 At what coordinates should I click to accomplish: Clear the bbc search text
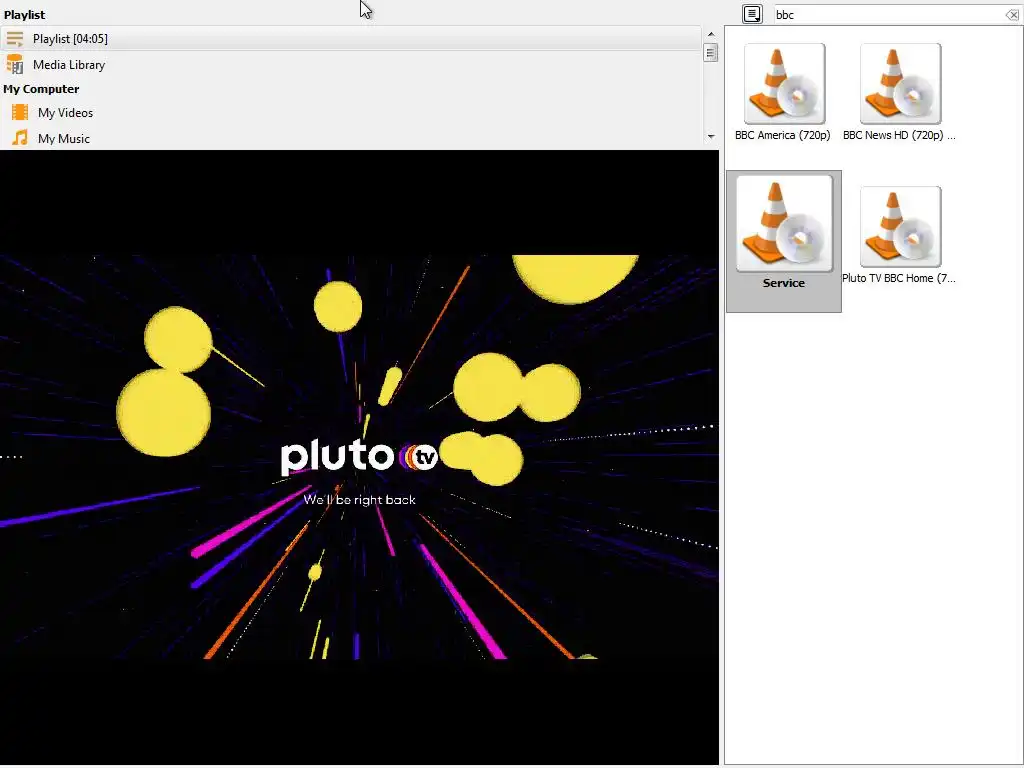(x=1012, y=15)
